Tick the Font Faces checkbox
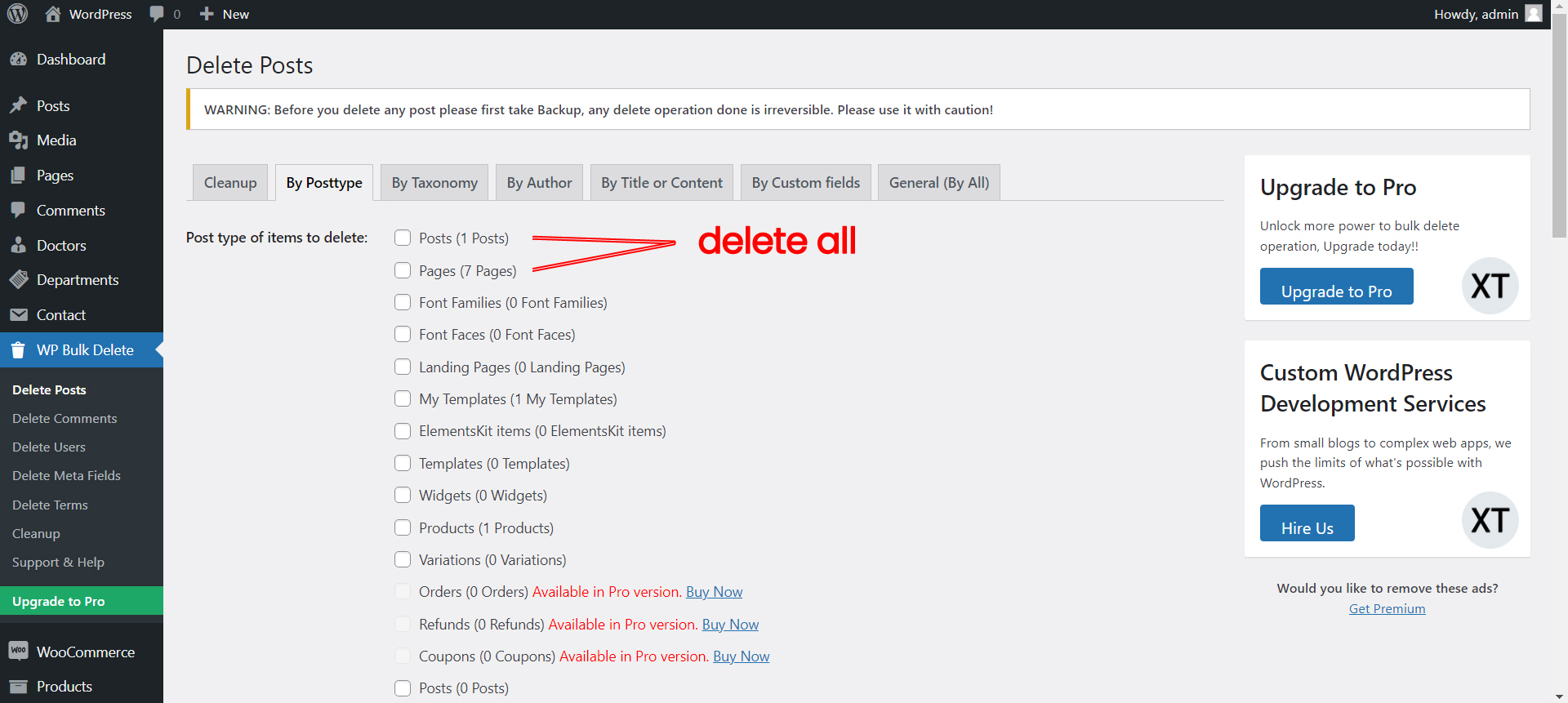The height and width of the screenshot is (703, 1568). click(403, 334)
